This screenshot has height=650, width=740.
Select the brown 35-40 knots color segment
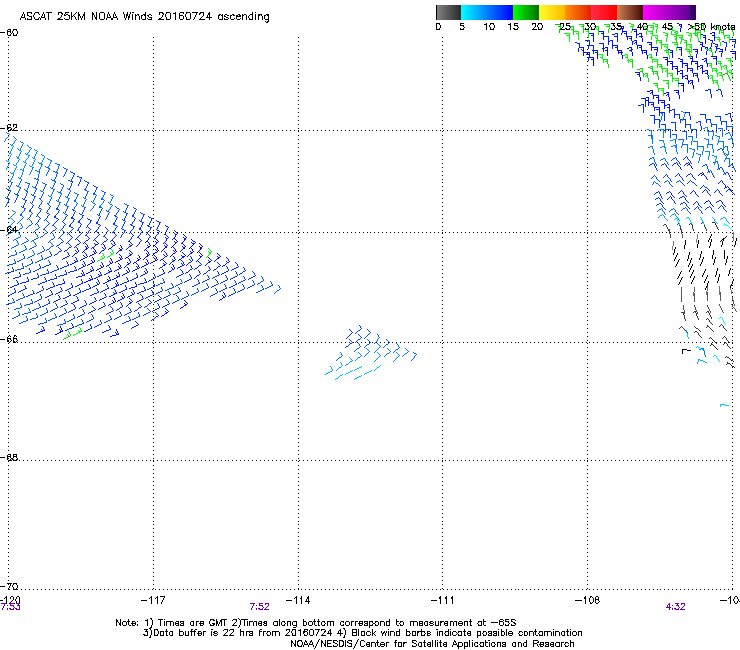(x=630, y=12)
